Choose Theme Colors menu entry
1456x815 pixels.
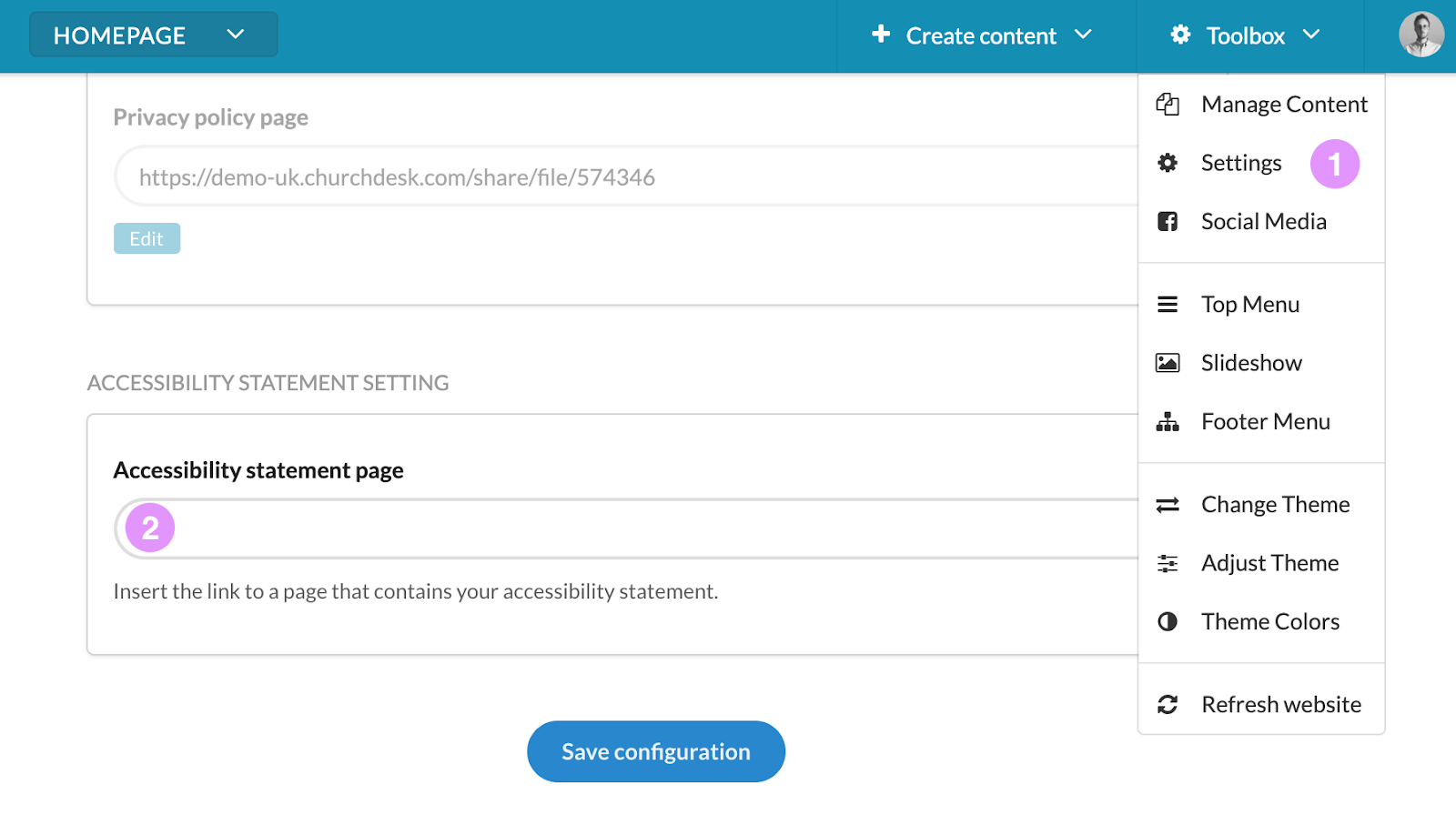tap(1269, 622)
